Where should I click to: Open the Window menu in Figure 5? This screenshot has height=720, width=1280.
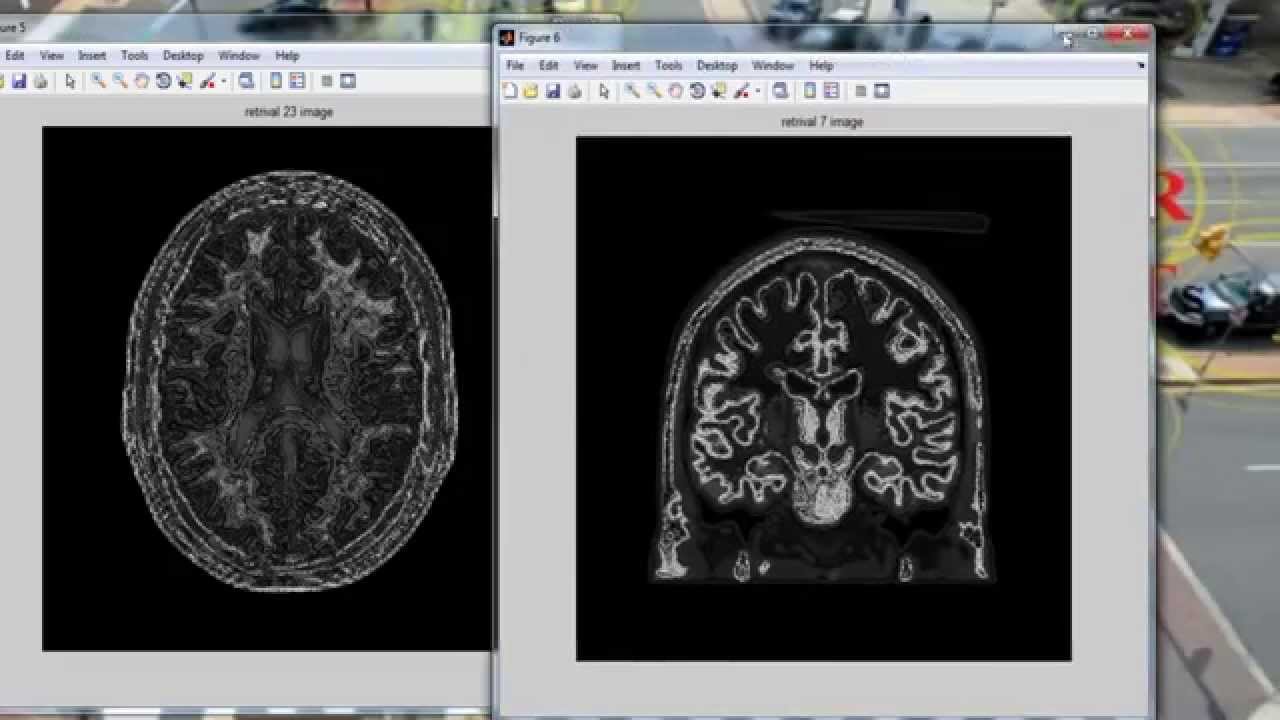pos(239,56)
